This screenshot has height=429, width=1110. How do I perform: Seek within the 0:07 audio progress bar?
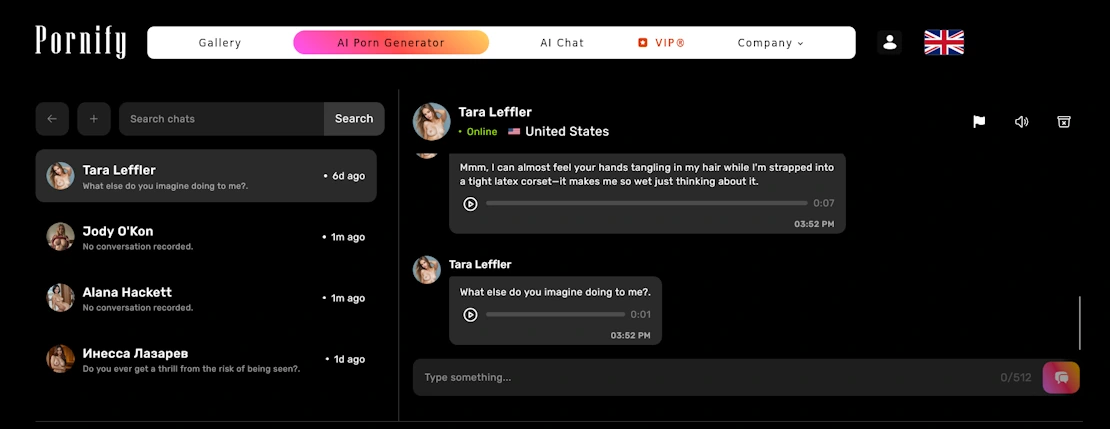coord(646,204)
